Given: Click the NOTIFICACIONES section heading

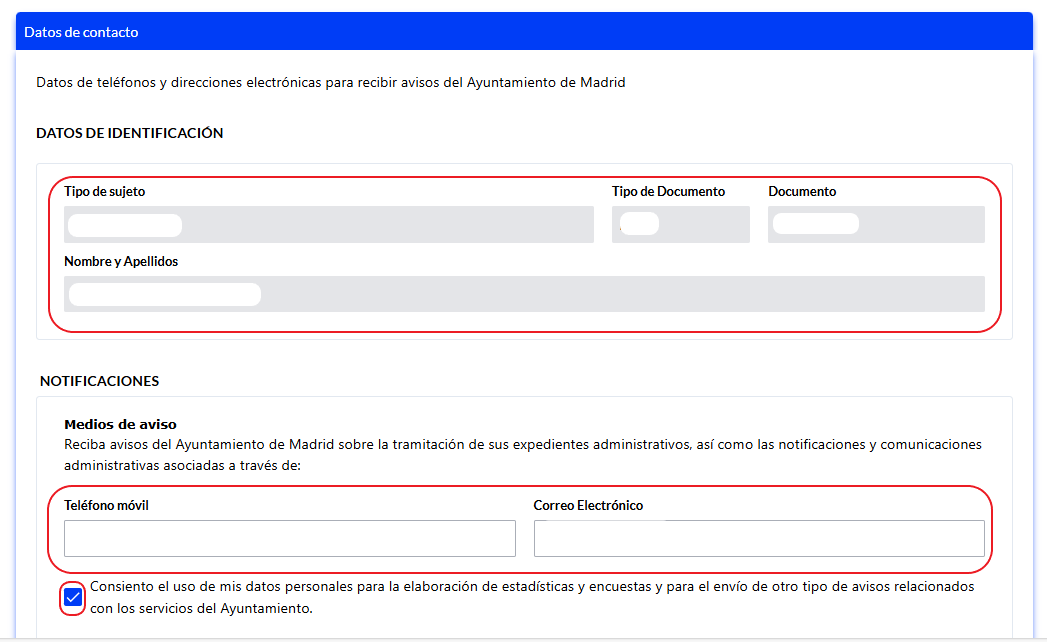Looking at the screenshot, I should coord(99,381).
